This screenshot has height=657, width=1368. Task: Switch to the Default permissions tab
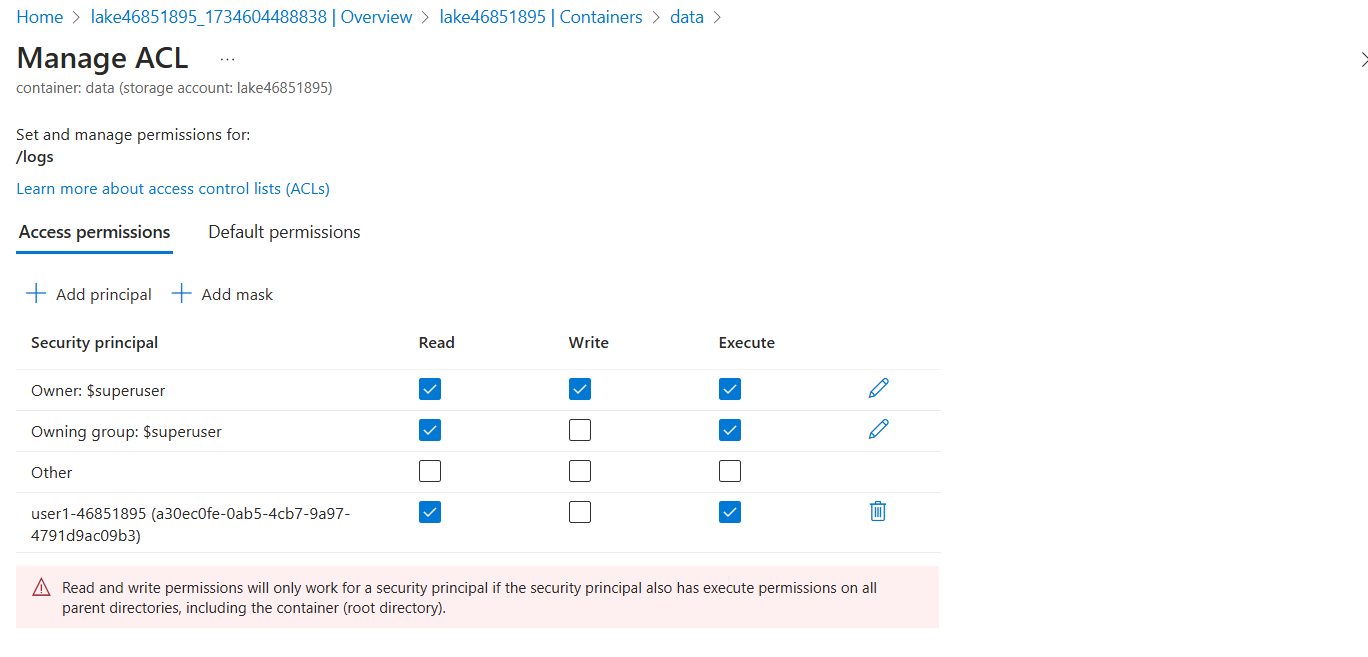[284, 232]
